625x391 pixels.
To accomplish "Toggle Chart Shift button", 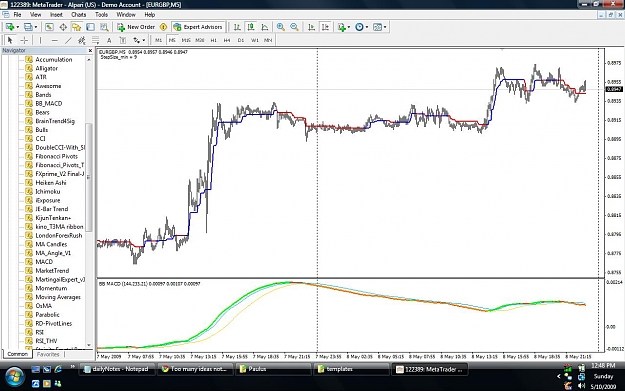I will tap(326, 27).
